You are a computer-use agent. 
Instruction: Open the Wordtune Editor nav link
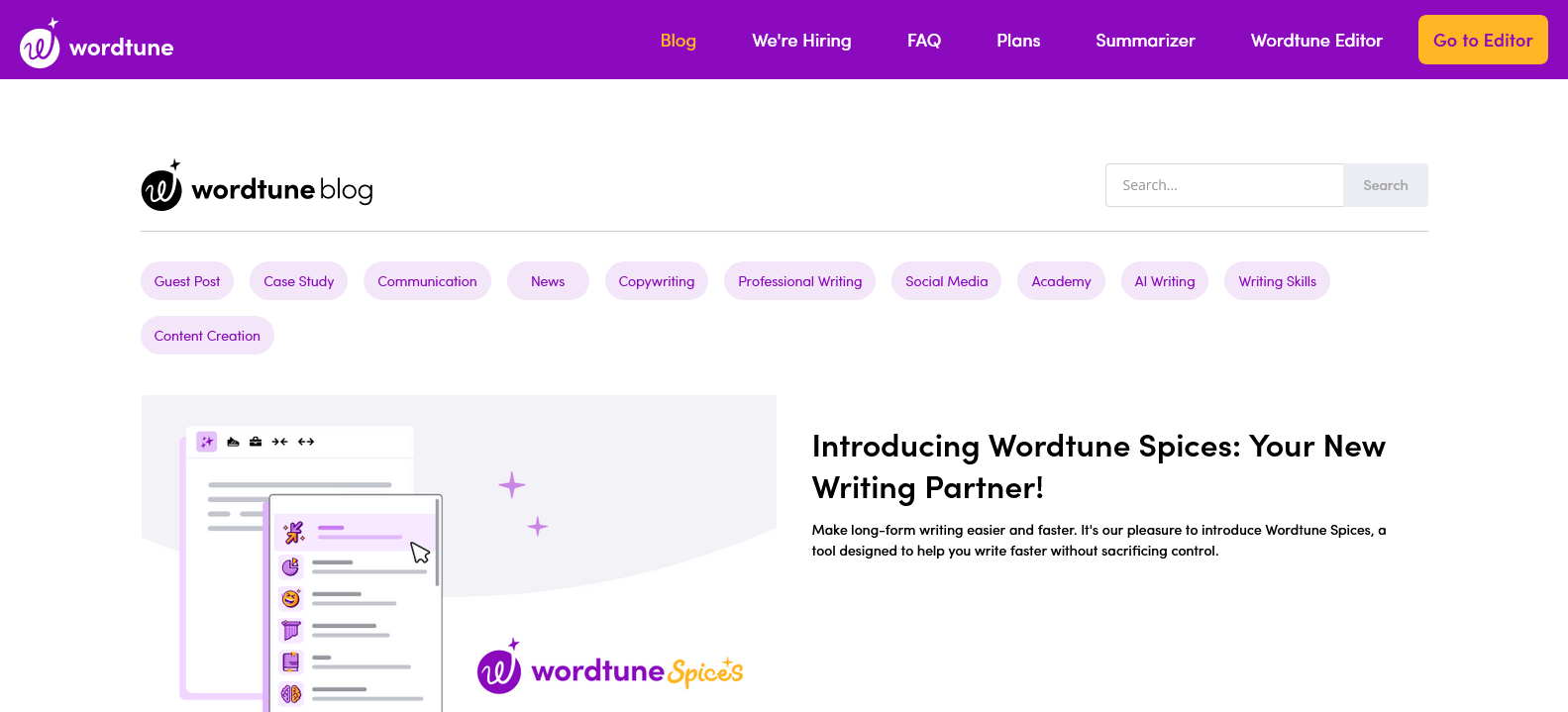coord(1316,41)
